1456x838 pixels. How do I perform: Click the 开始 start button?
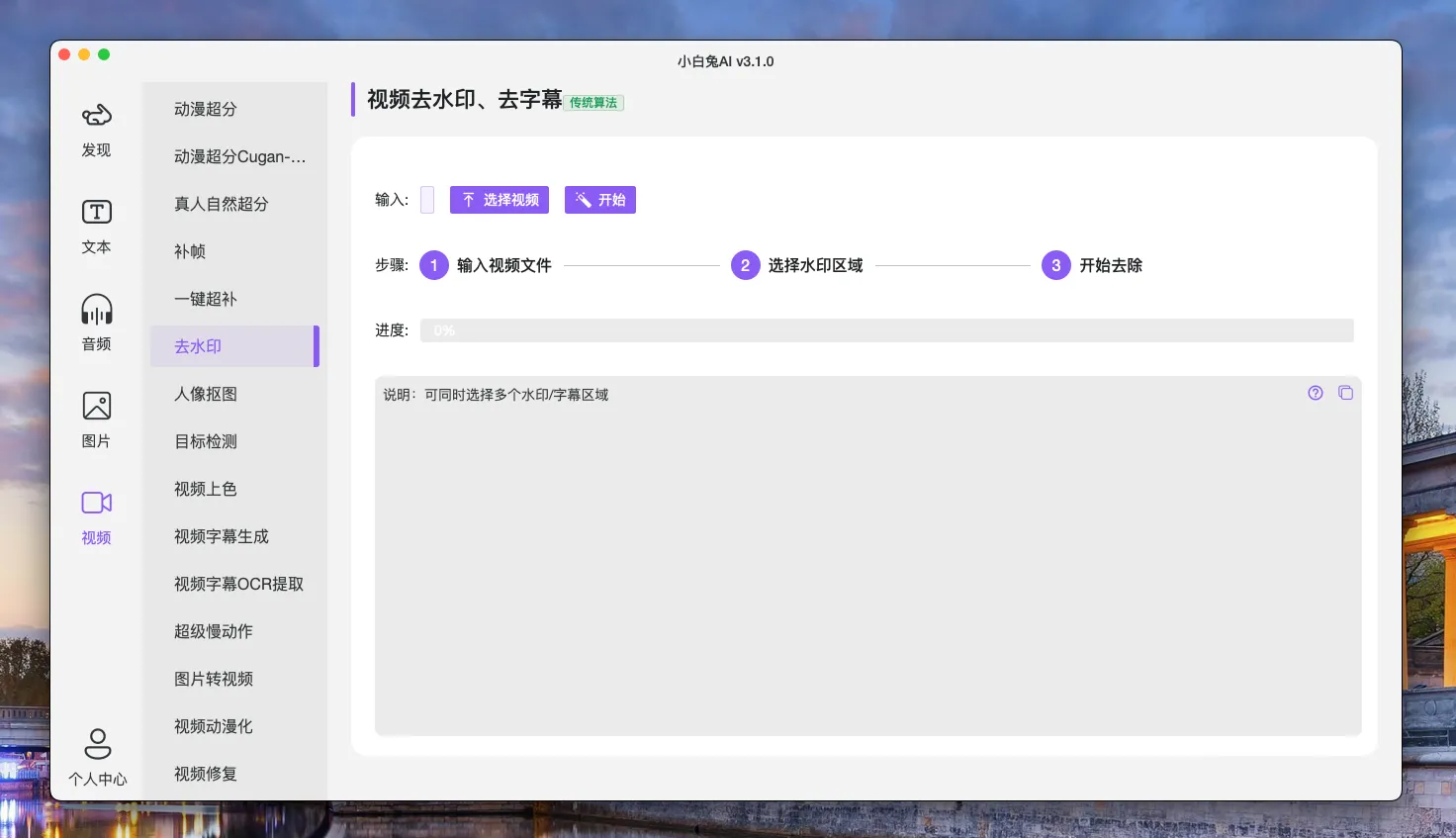pyautogui.click(x=600, y=200)
